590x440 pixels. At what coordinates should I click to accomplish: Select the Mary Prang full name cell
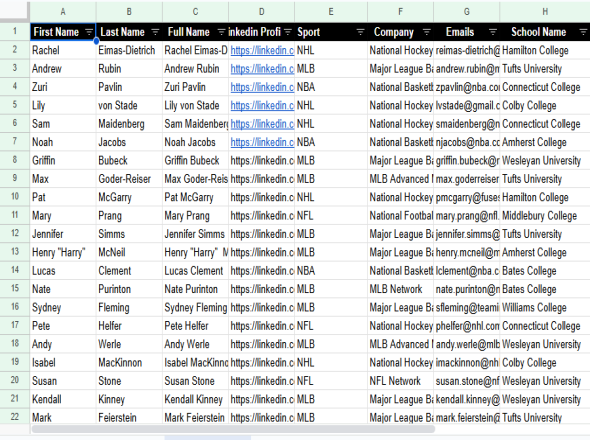click(195, 216)
